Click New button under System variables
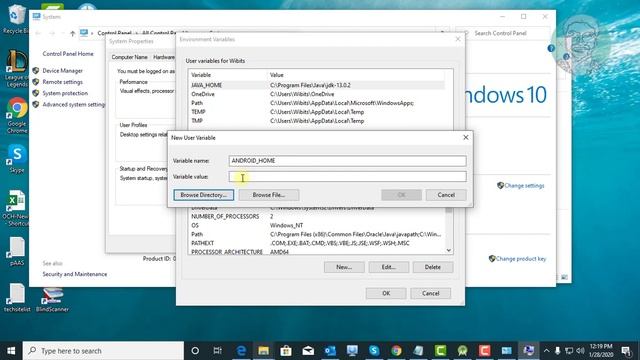Screen dimensions: 640x360 (x=344, y=267)
